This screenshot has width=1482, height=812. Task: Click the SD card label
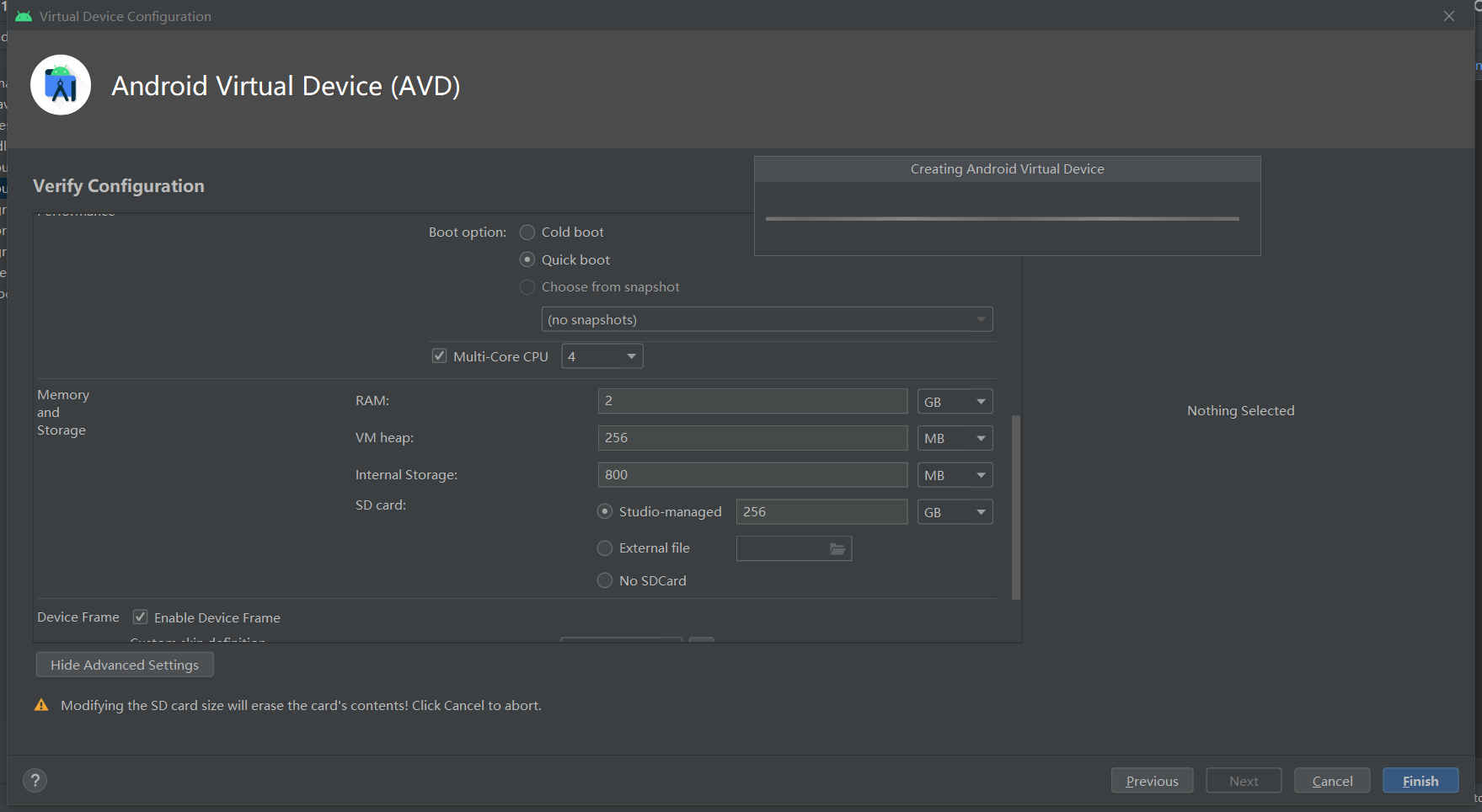coord(381,505)
